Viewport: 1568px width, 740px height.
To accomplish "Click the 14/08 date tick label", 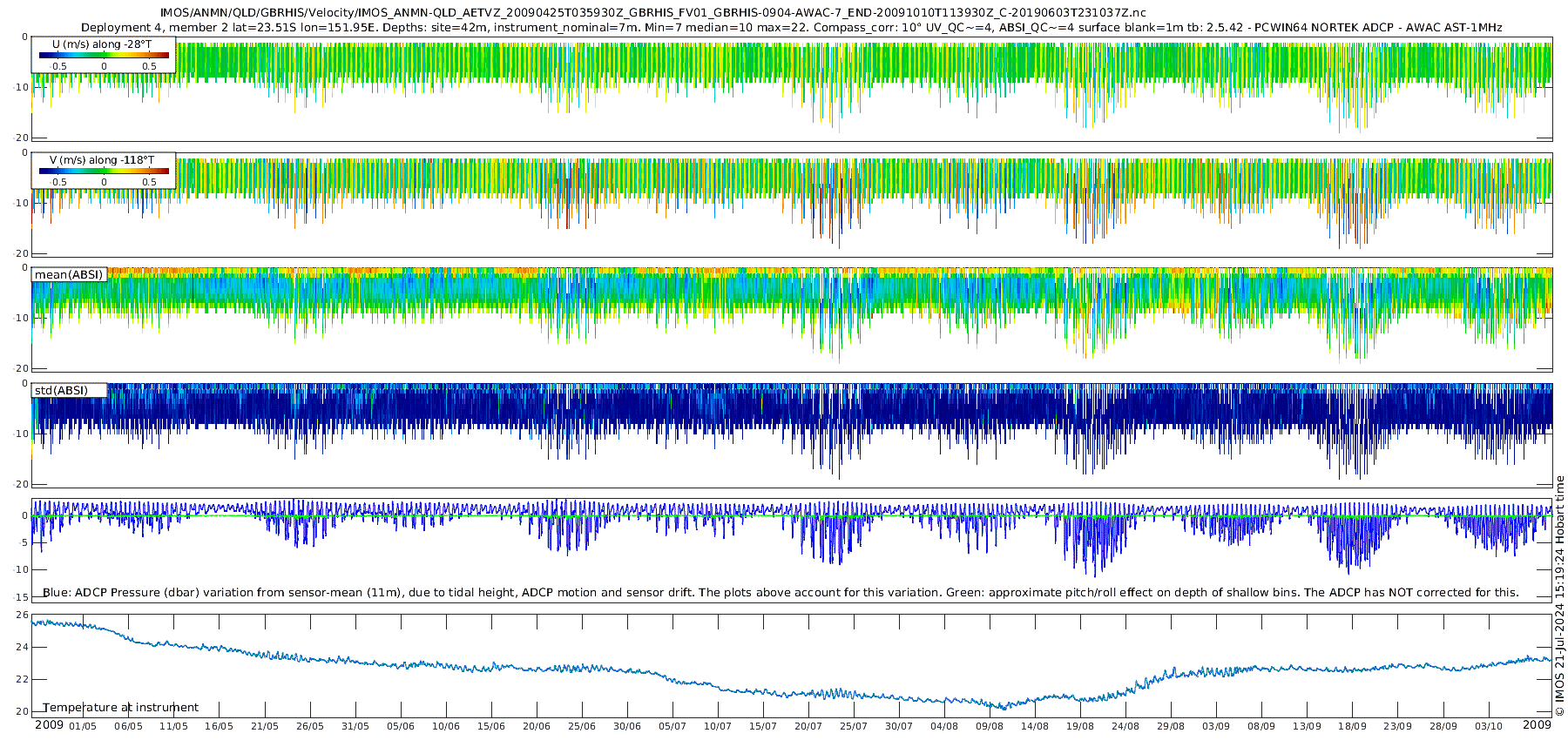I will tap(1034, 726).
